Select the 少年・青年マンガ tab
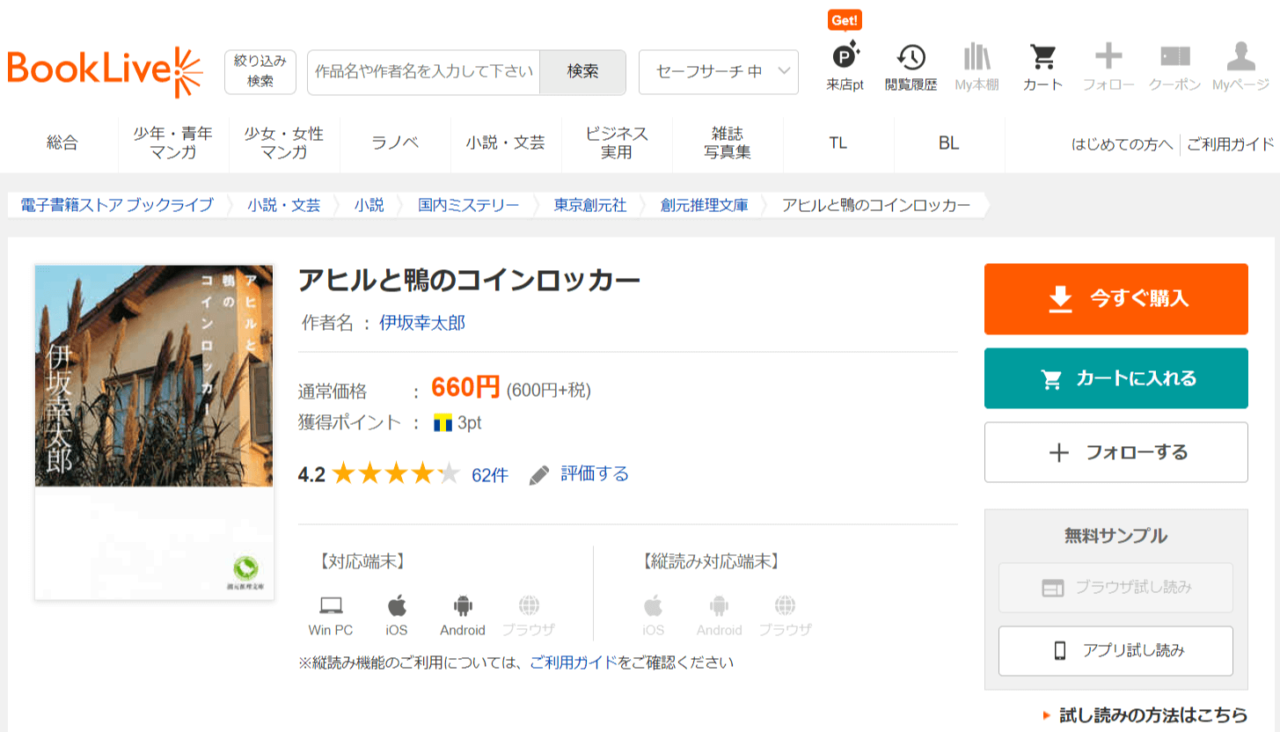1280x732 pixels. pos(173,143)
